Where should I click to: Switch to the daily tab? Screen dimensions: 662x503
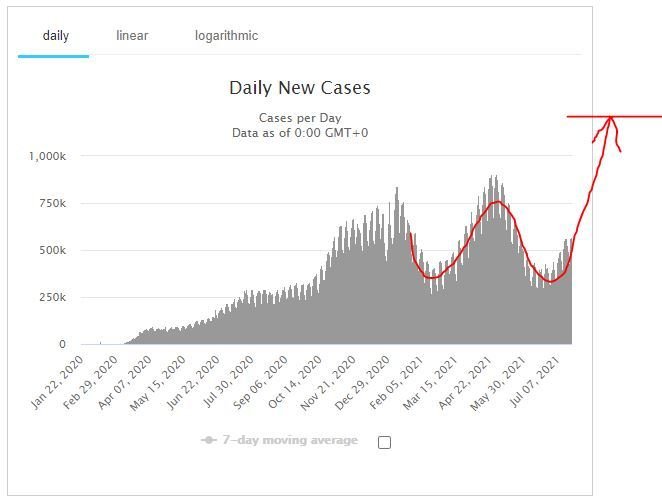coord(54,36)
